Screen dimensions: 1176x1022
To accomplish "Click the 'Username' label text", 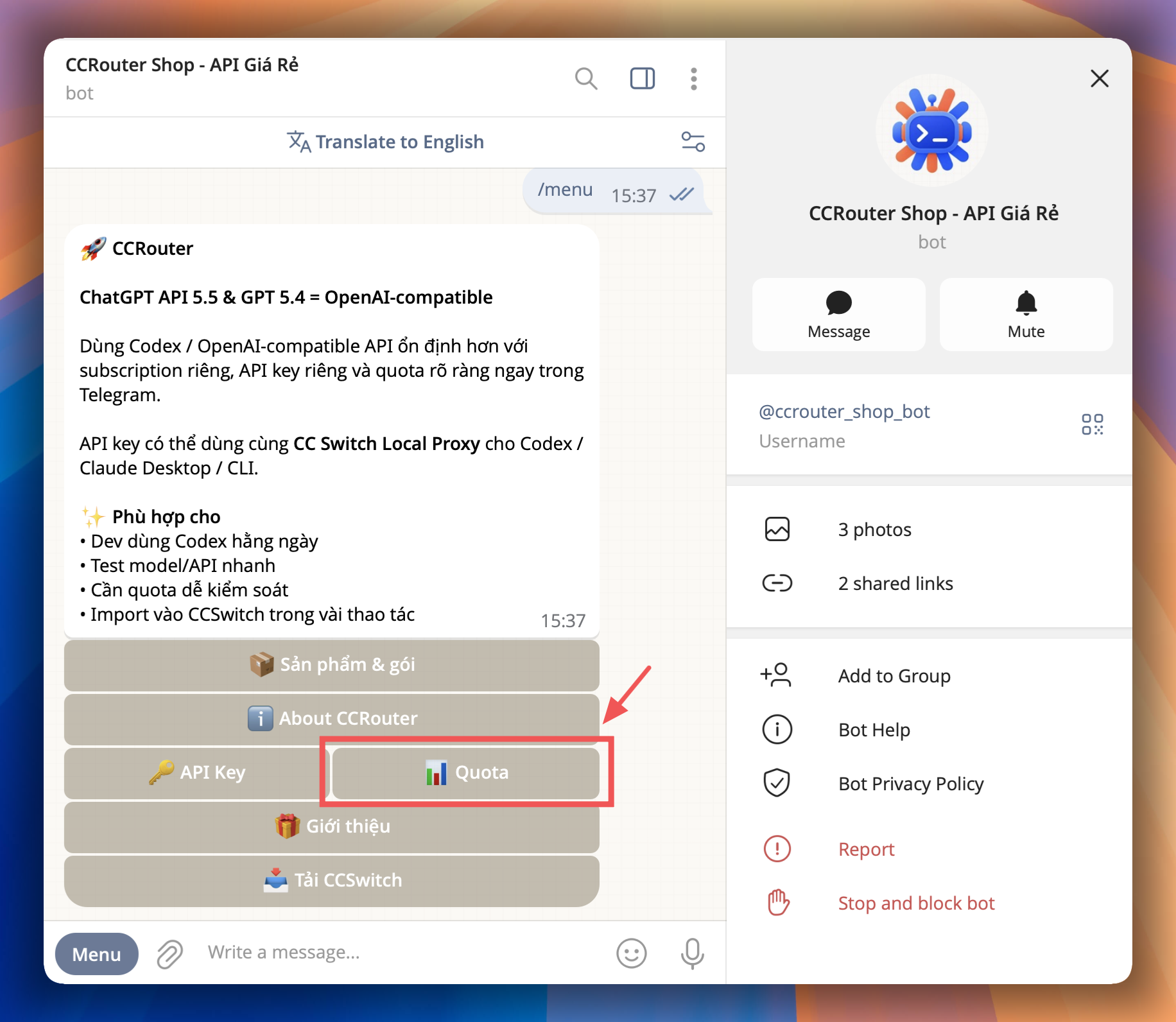I will pyautogui.click(x=802, y=441).
